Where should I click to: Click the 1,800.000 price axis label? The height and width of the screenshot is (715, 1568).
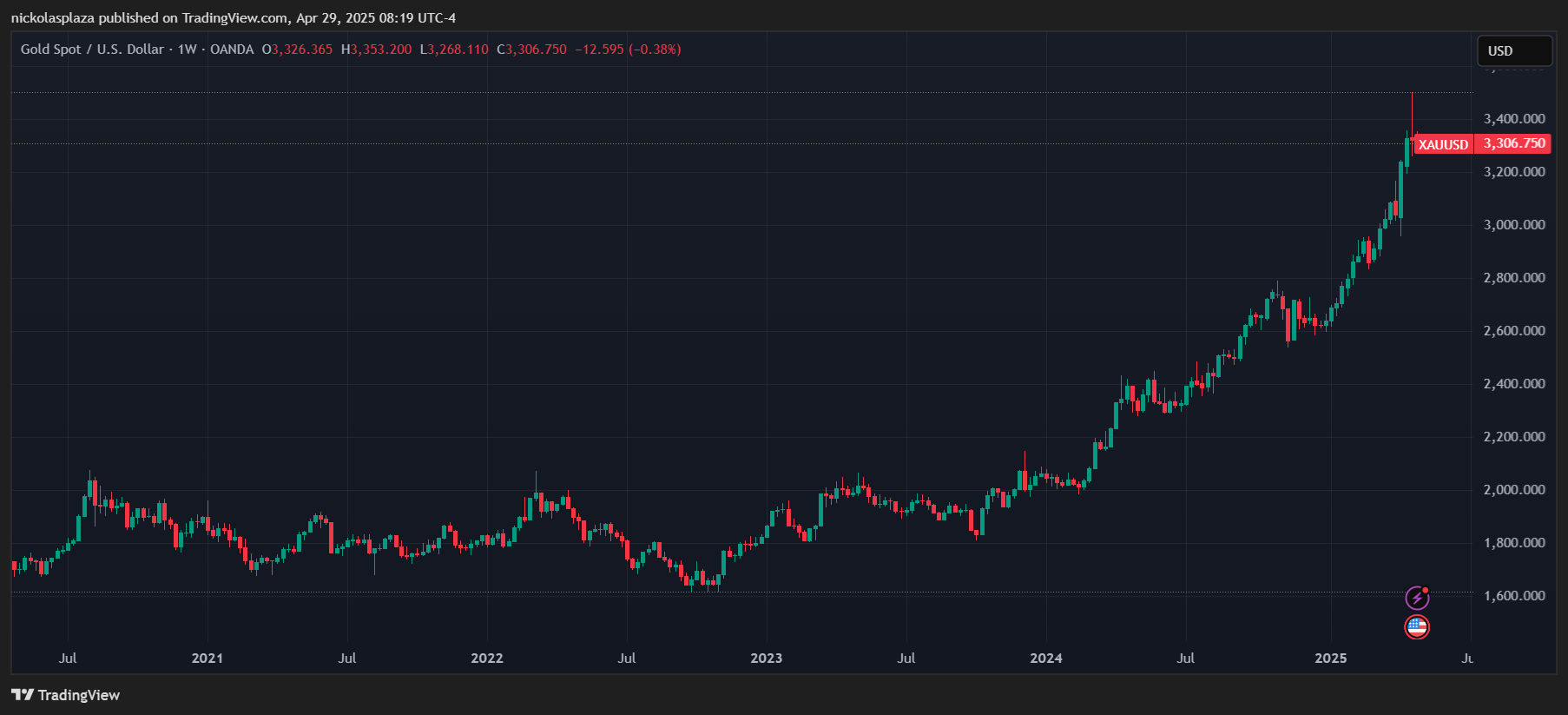tap(1514, 543)
